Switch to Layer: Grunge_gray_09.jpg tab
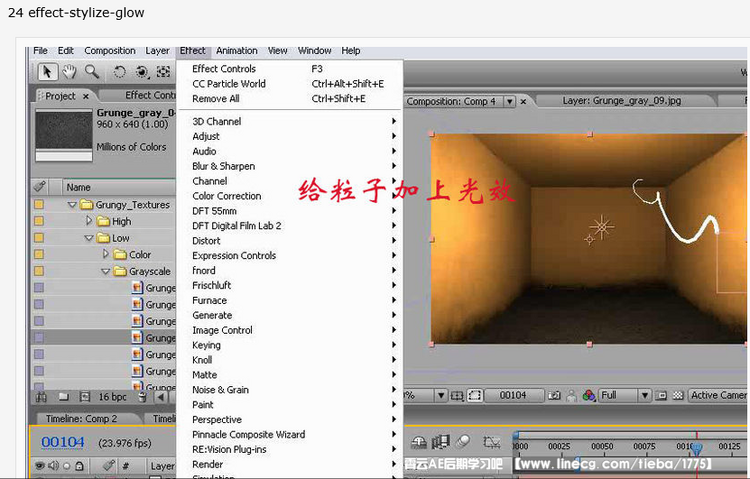The height and width of the screenshot is (479, 750). 621,101
